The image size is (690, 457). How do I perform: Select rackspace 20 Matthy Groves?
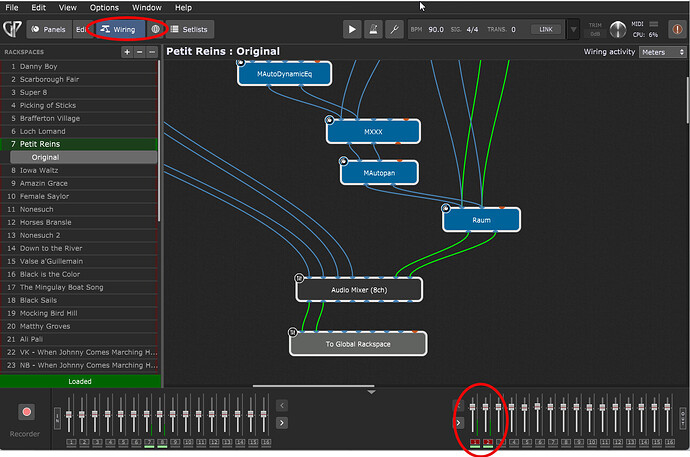79,326
